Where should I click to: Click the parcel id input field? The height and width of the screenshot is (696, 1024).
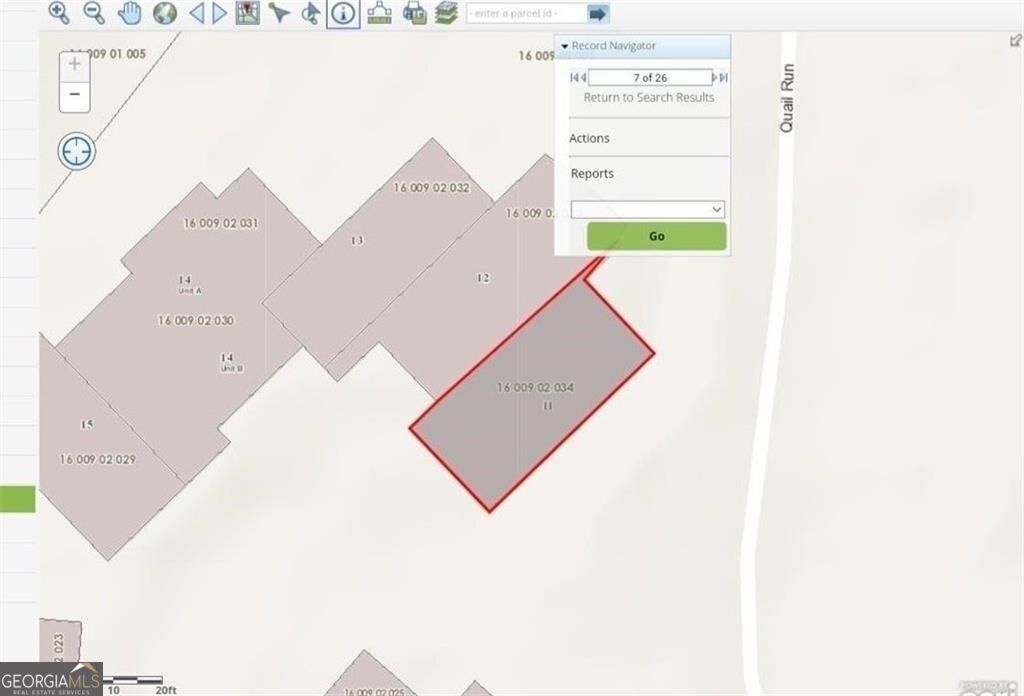[x=525, y=14]
